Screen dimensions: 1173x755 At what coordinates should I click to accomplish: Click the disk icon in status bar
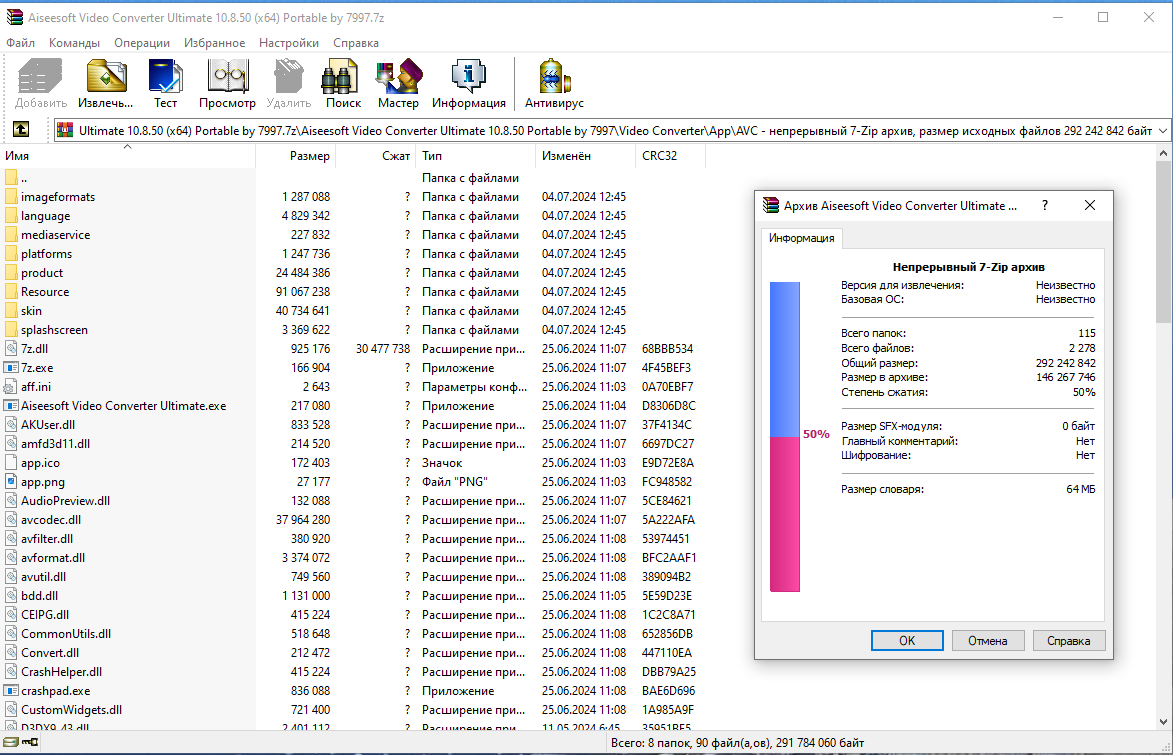[x=10, y=742]
